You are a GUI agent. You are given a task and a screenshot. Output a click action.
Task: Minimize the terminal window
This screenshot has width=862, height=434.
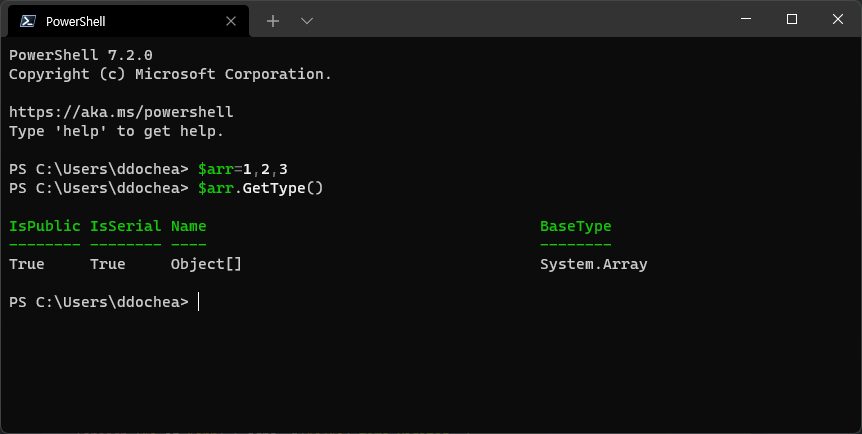click(746, 19)
